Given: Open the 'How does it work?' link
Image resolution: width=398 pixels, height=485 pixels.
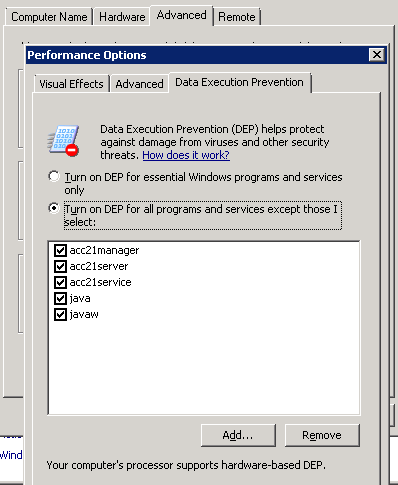Looking at the screenshot, I should pos(186,155).
